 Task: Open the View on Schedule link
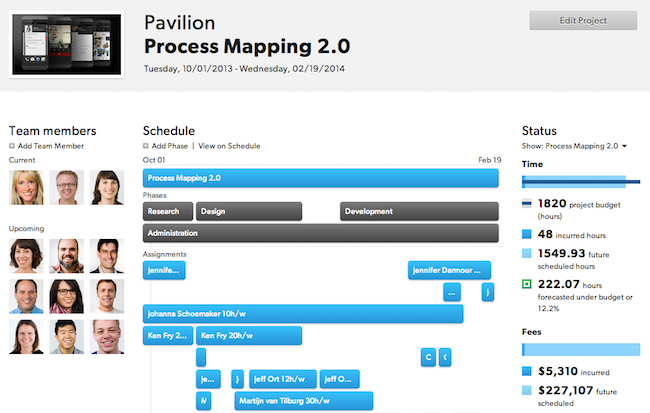pos(229,146)
